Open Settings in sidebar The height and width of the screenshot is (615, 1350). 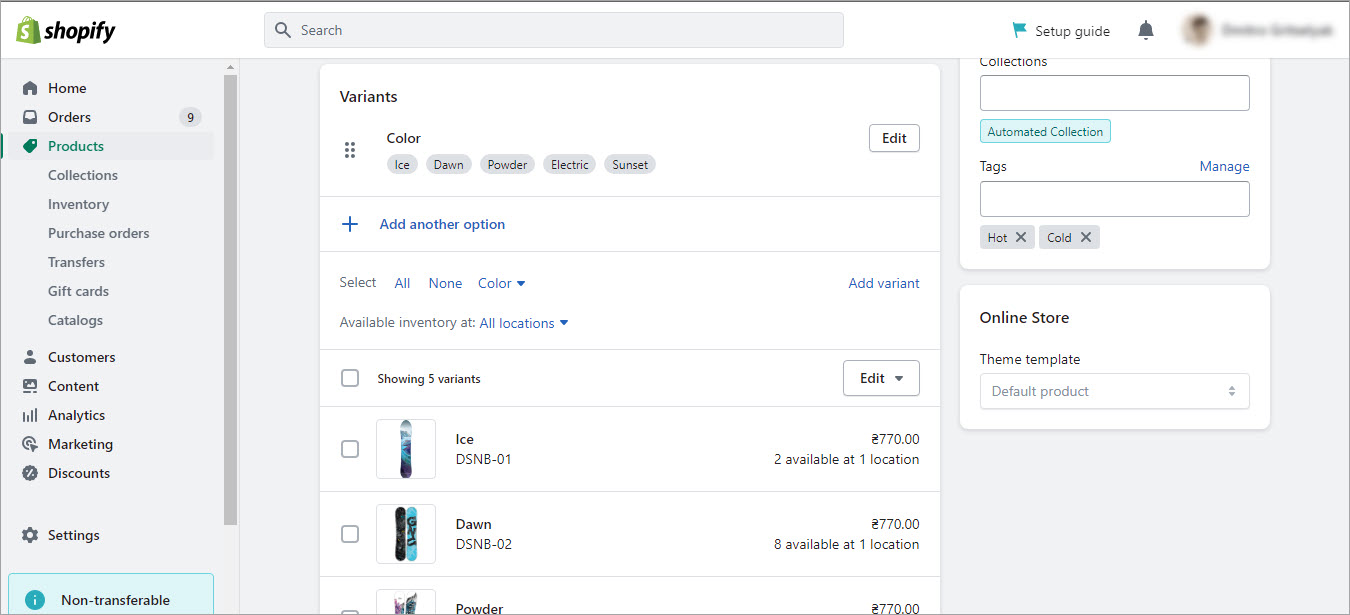pyautogui.click(x=74, y=535)
